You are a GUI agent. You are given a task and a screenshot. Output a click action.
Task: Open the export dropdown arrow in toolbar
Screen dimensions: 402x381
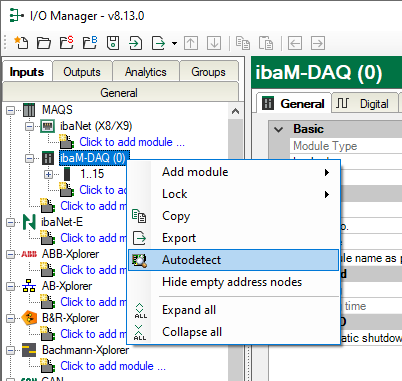[174, 43]
